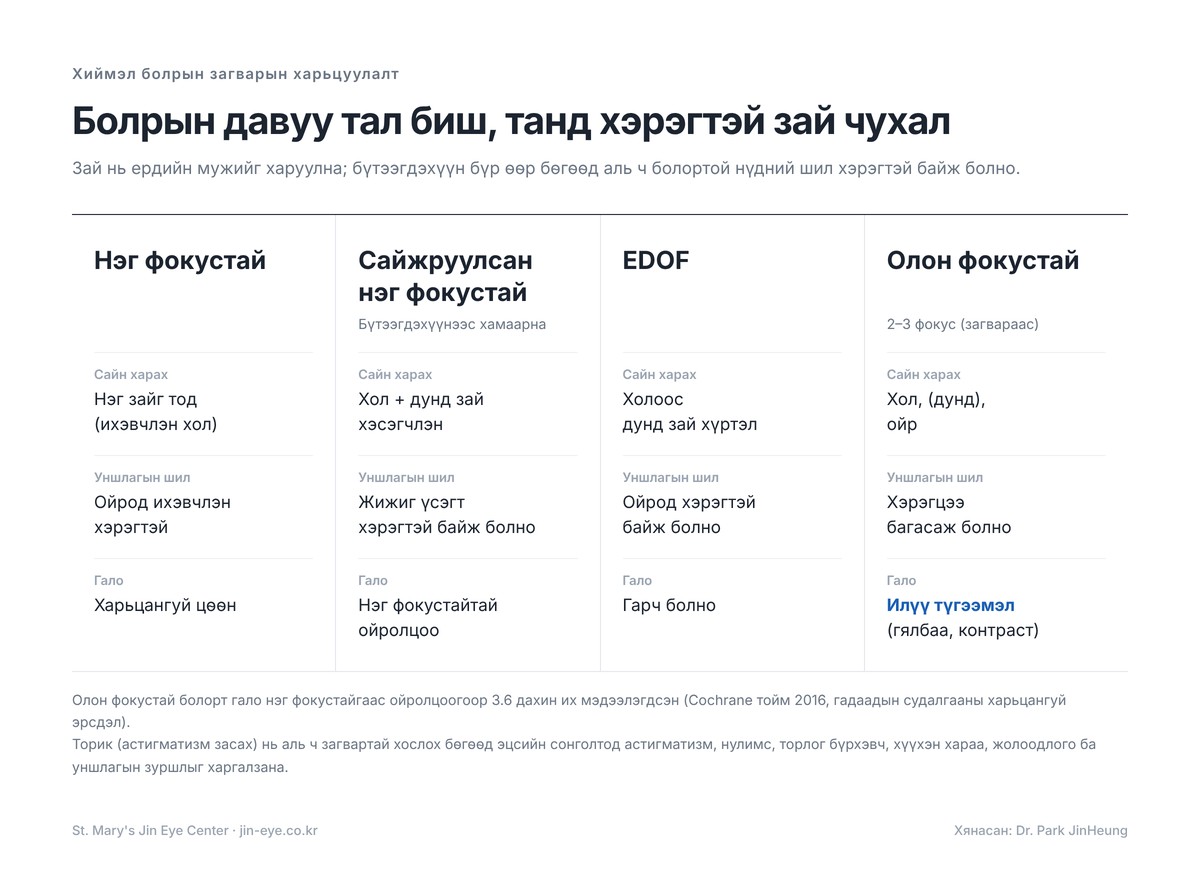Click the blue highlighted "Илүү түгээмэл" text
This screenshot has height=869, width=1200.
(951, 605)
